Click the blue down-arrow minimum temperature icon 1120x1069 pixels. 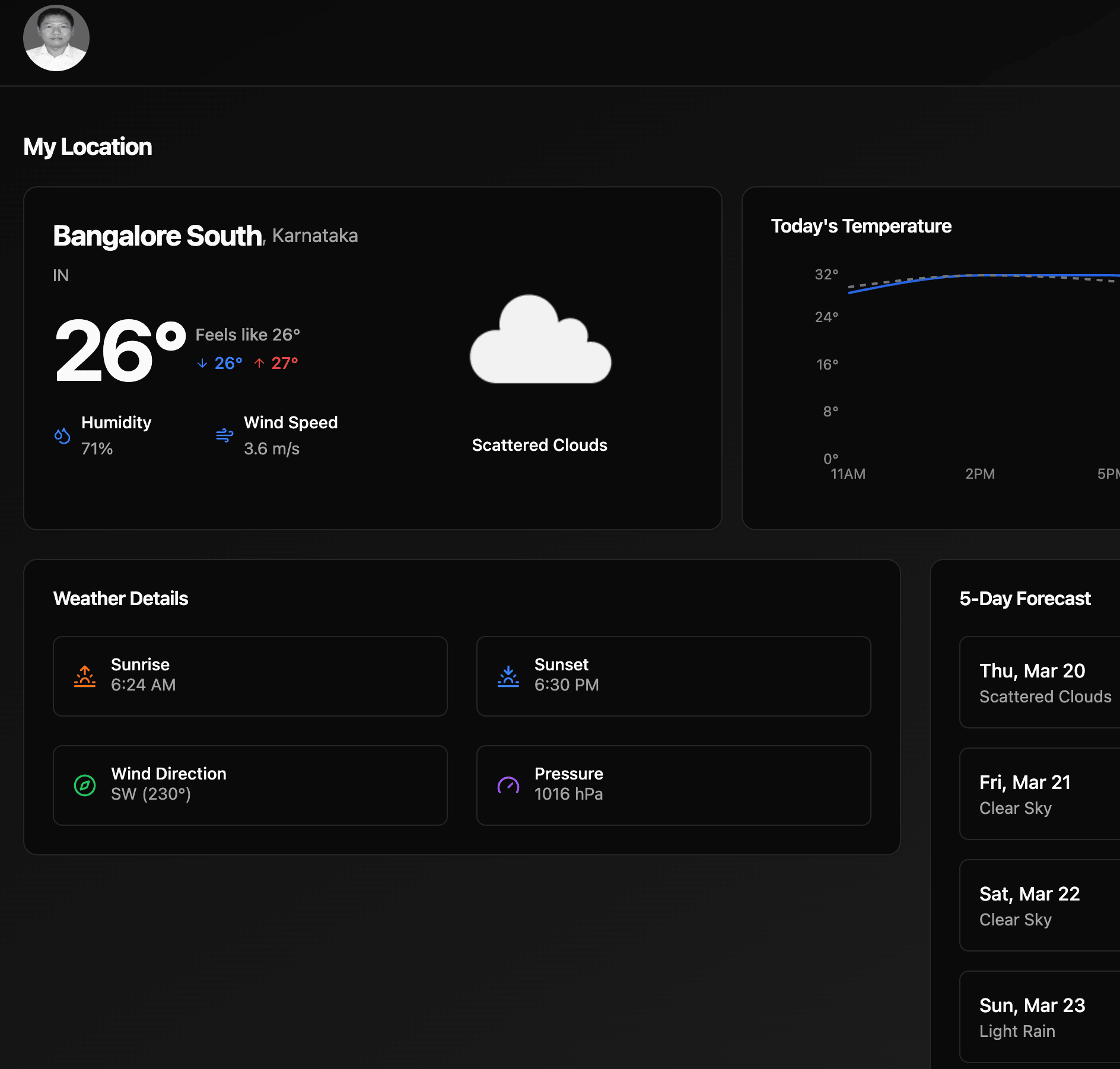coord(202,363)
